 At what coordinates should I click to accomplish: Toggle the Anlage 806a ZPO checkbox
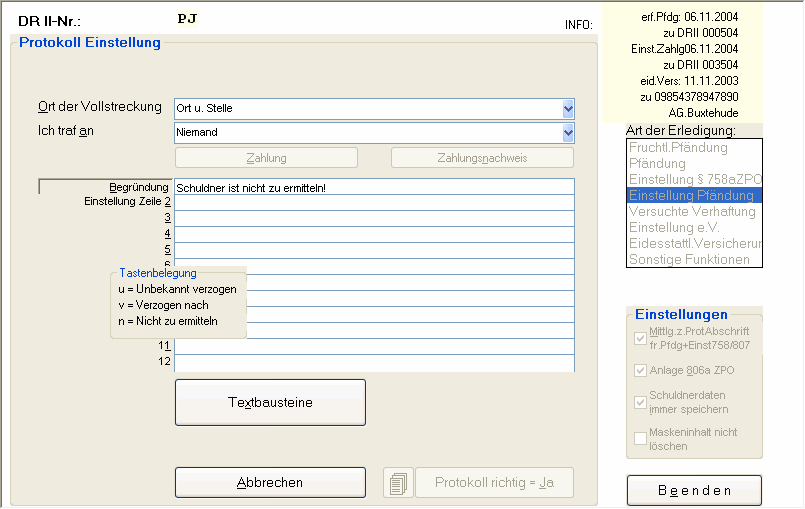(640, 370)
